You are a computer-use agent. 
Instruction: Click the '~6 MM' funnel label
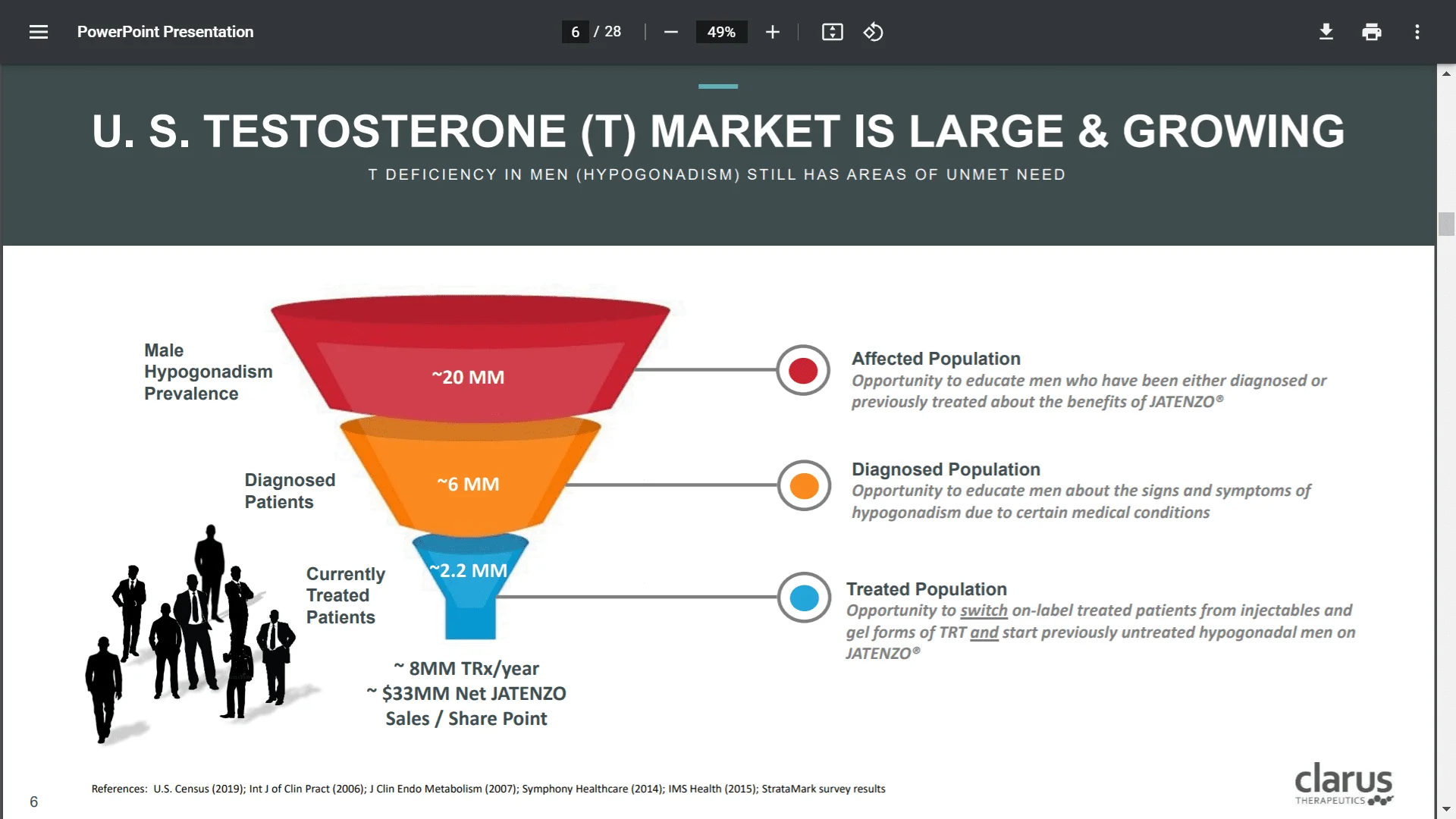pos(468,484)
